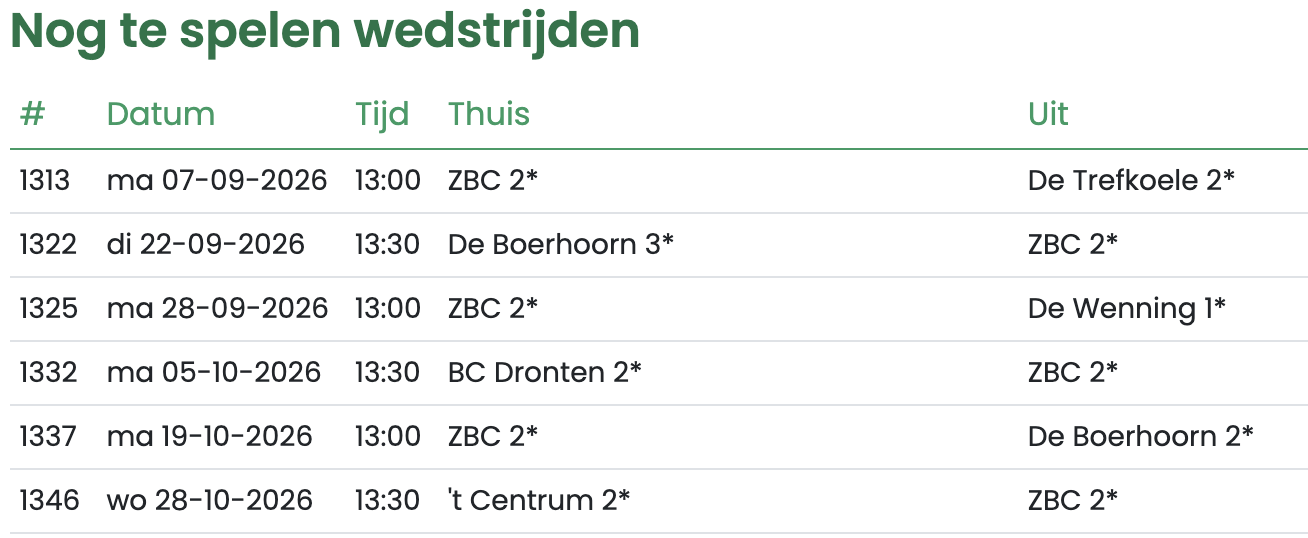Click home team De Boerhoorn 3*

point(561,244)
